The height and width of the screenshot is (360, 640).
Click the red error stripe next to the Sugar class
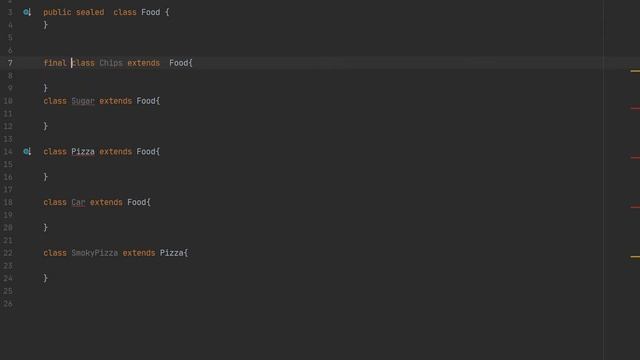pyautogui.click(x=635, y=108)
